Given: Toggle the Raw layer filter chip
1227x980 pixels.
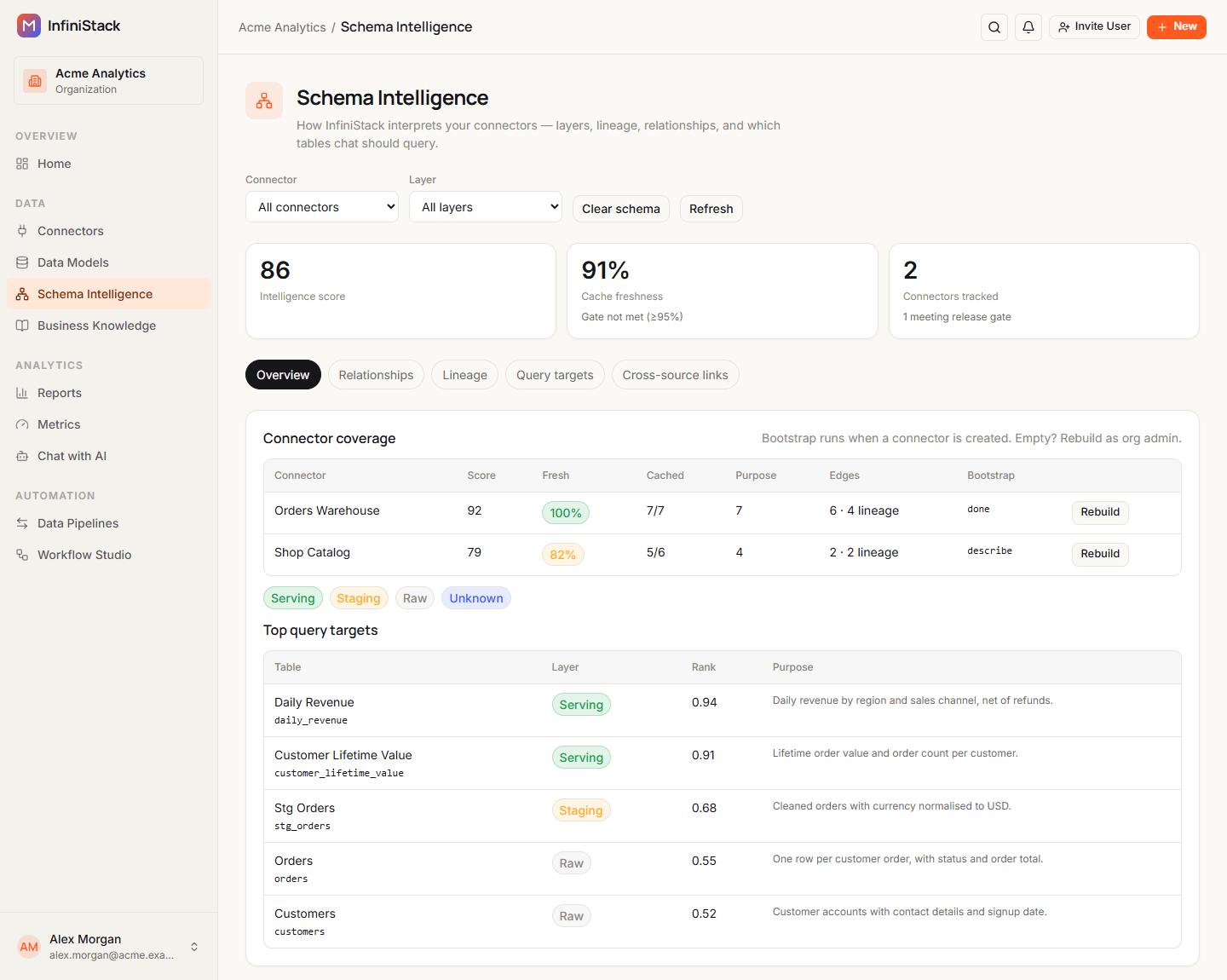Looking at the screenshot, I should (415, 598).
